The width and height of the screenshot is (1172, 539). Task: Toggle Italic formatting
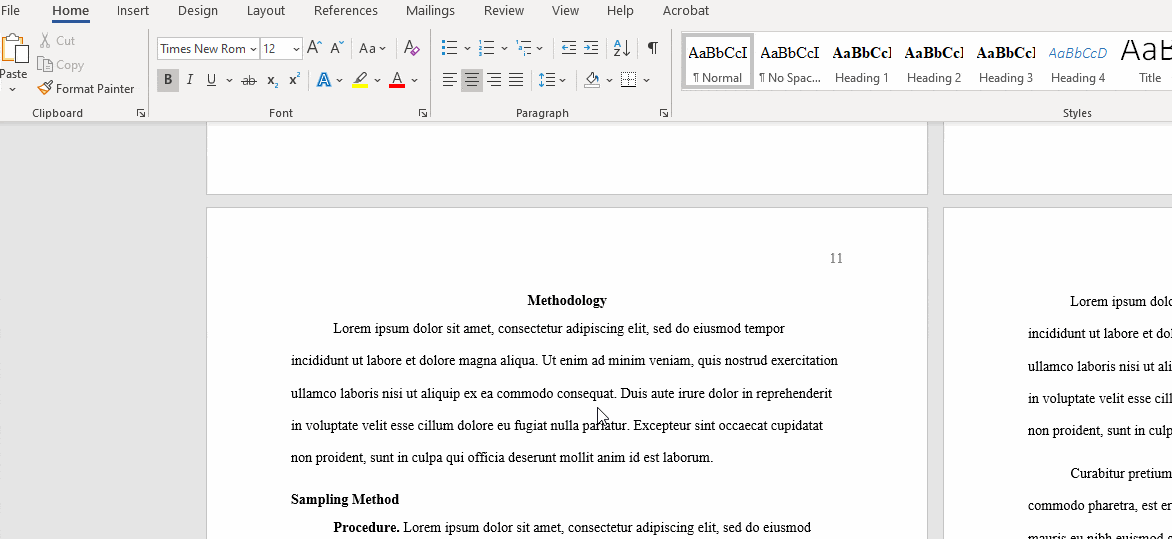[189, 80]
